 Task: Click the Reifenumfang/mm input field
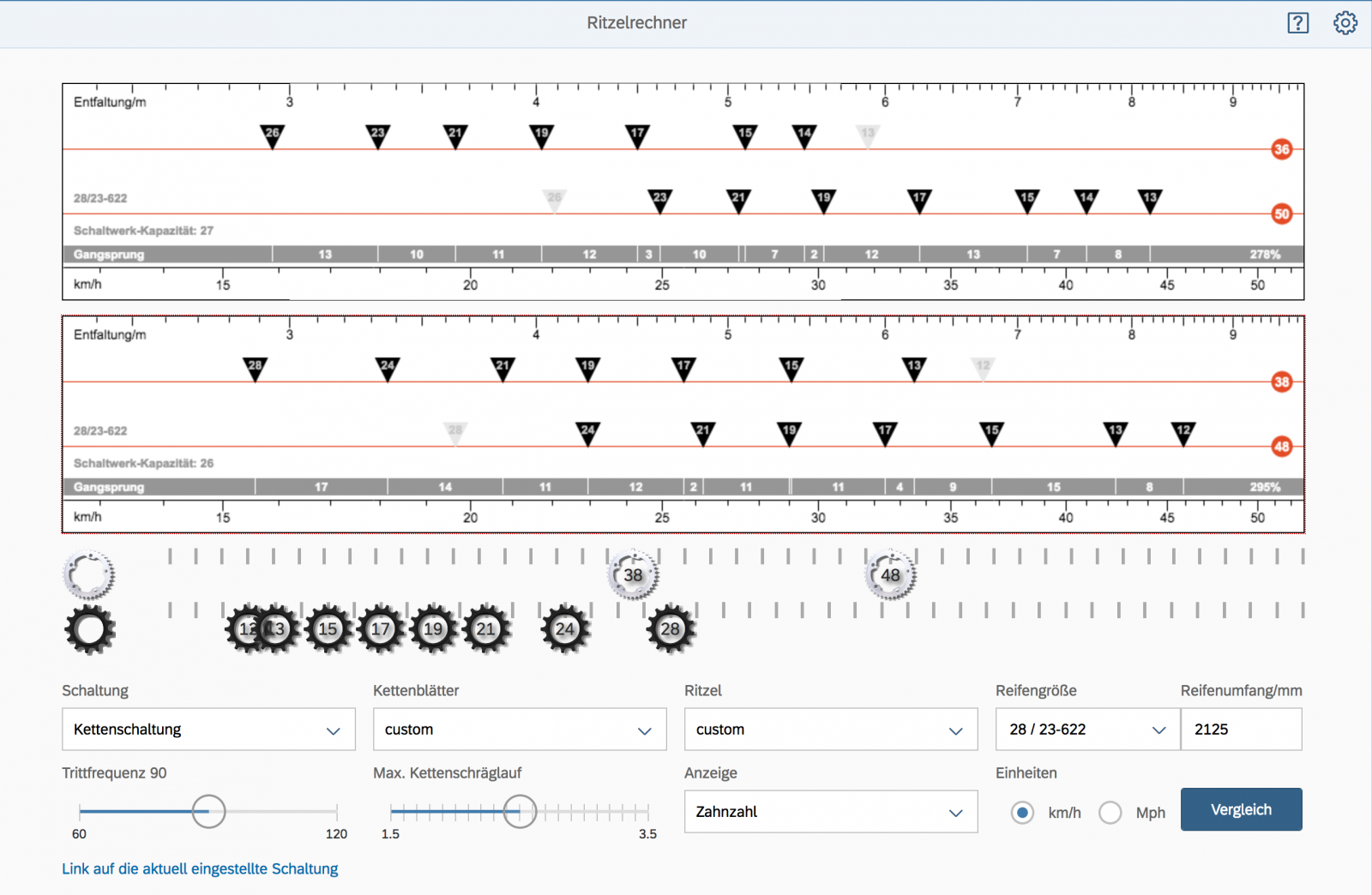pos(1241,730)
